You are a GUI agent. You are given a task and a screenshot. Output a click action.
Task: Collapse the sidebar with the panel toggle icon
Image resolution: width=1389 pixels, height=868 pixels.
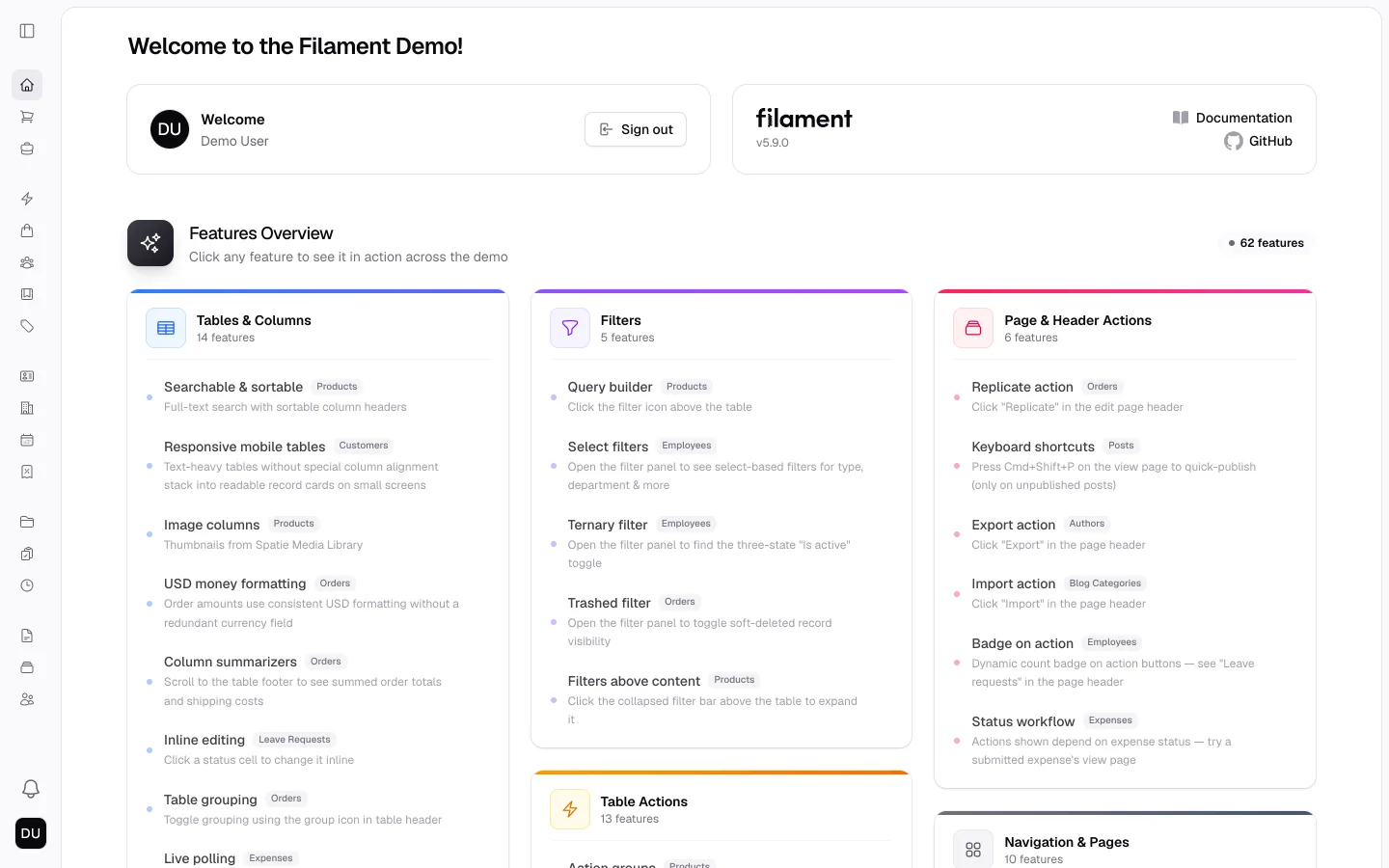[27, 31]
